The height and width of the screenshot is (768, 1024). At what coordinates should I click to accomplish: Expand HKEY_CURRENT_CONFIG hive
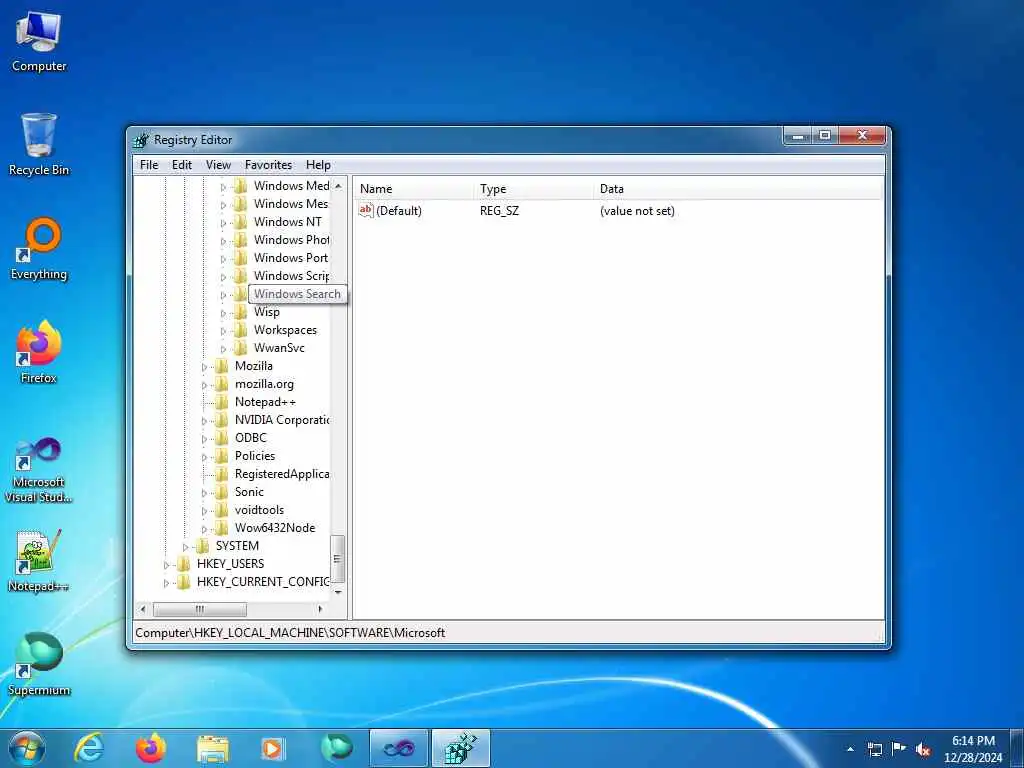tap(167, 583)
